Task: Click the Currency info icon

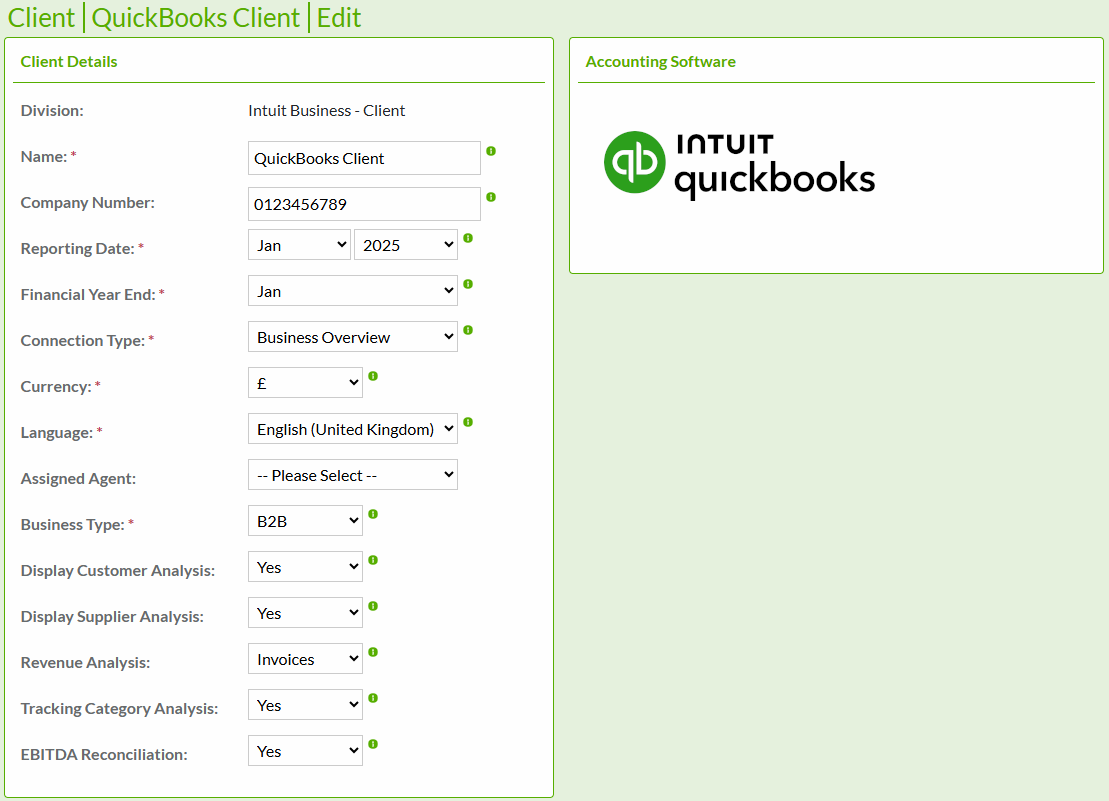Action: click(372, 376)
